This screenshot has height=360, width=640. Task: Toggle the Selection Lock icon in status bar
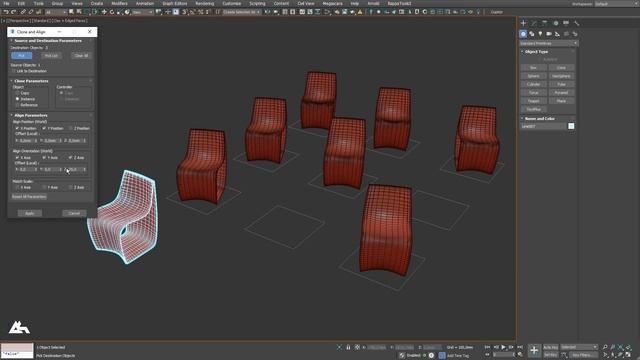[x=348, y=347]
